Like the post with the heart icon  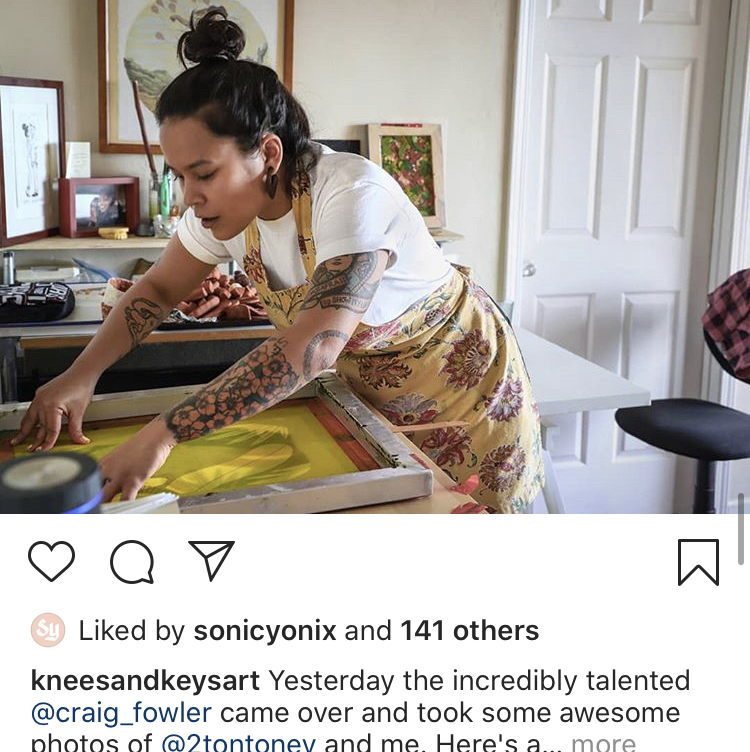[x=51, y=561]
